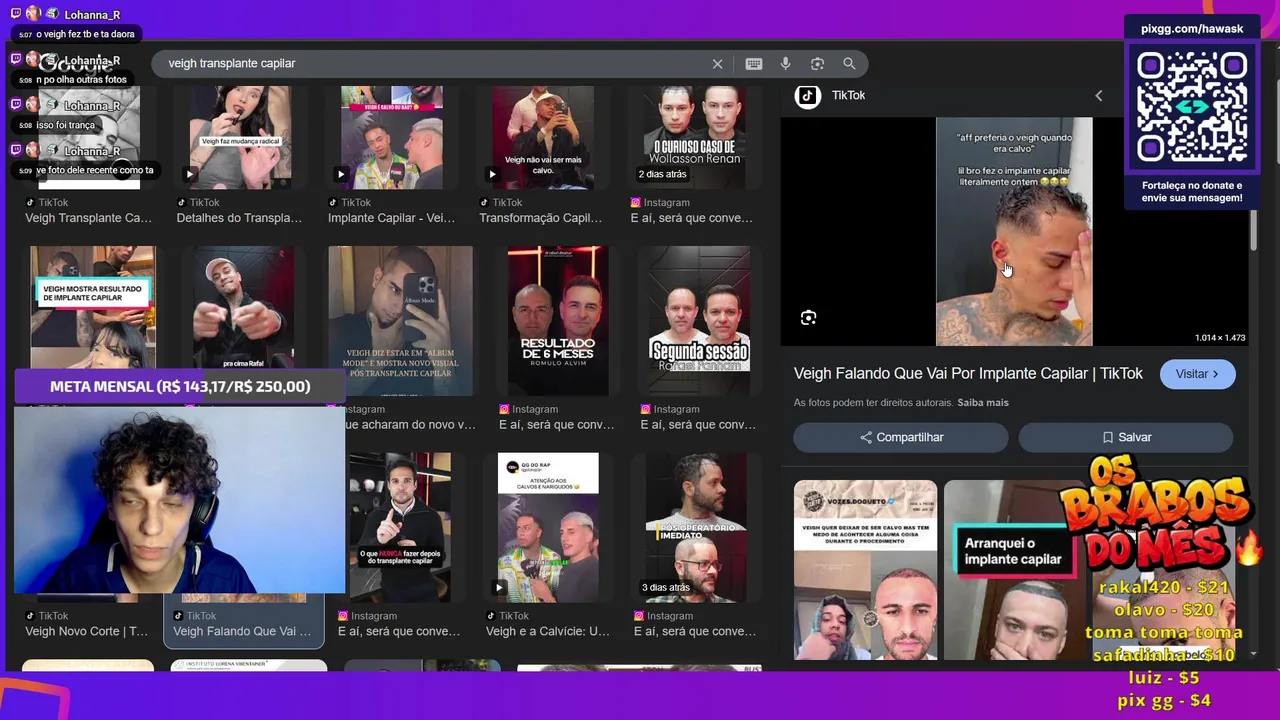1280x720 pixels.
Task: Open the 'Veigh Novo Corte | T...' caption
Action: click(86, 631)
